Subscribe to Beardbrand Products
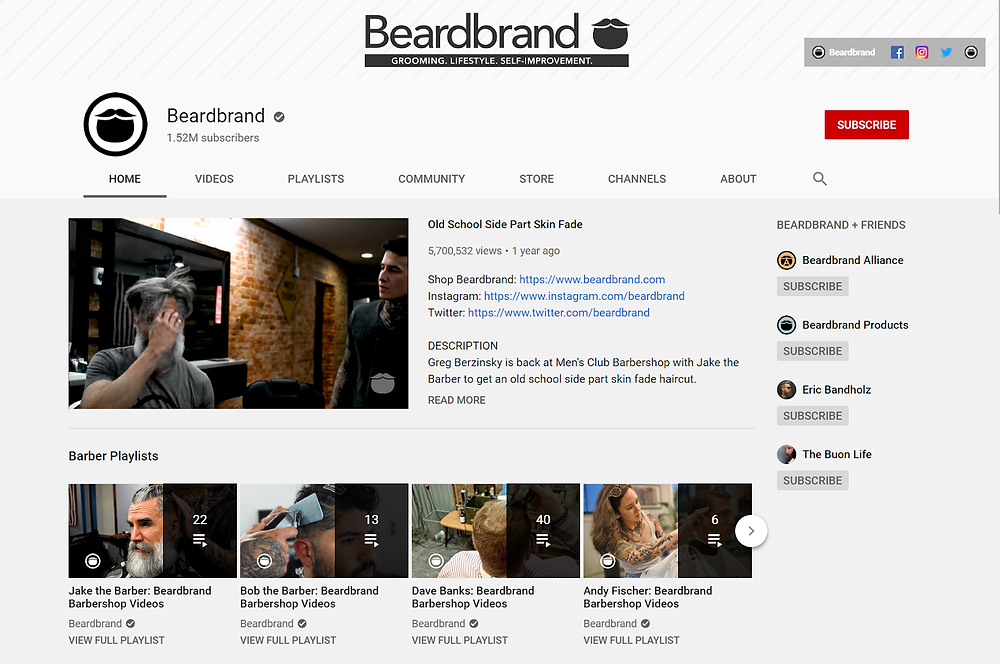Screen dimensions: 1000x664 (812, 351)
